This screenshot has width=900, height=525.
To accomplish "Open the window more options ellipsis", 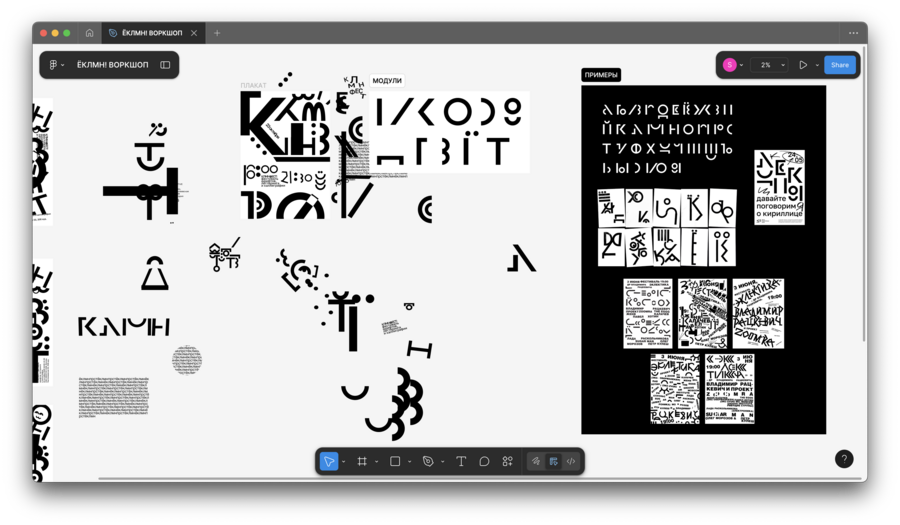I will tap(854, 33).
